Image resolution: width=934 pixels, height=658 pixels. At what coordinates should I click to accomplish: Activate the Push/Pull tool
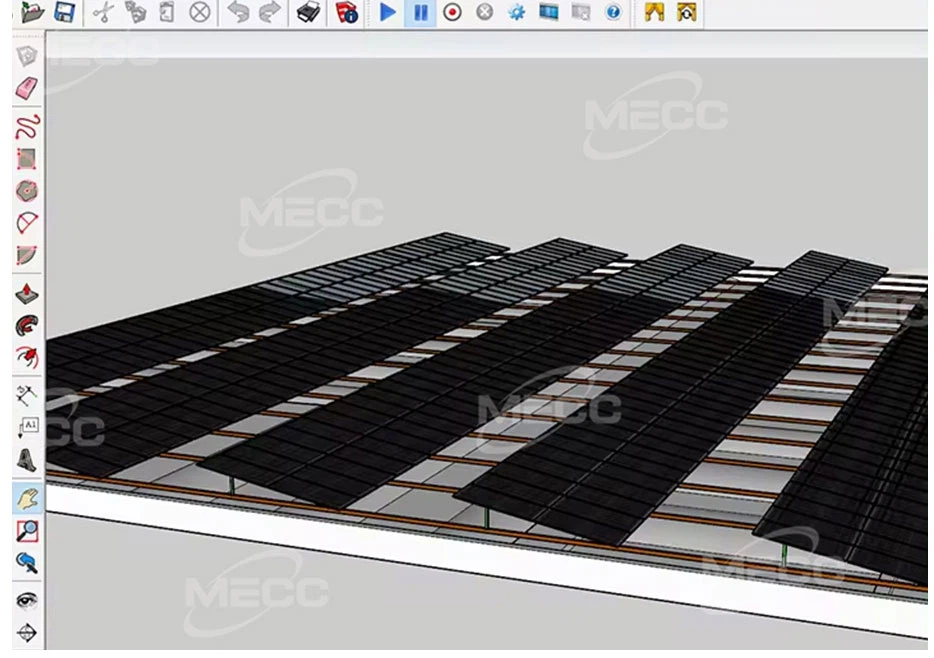pos(27,293)
